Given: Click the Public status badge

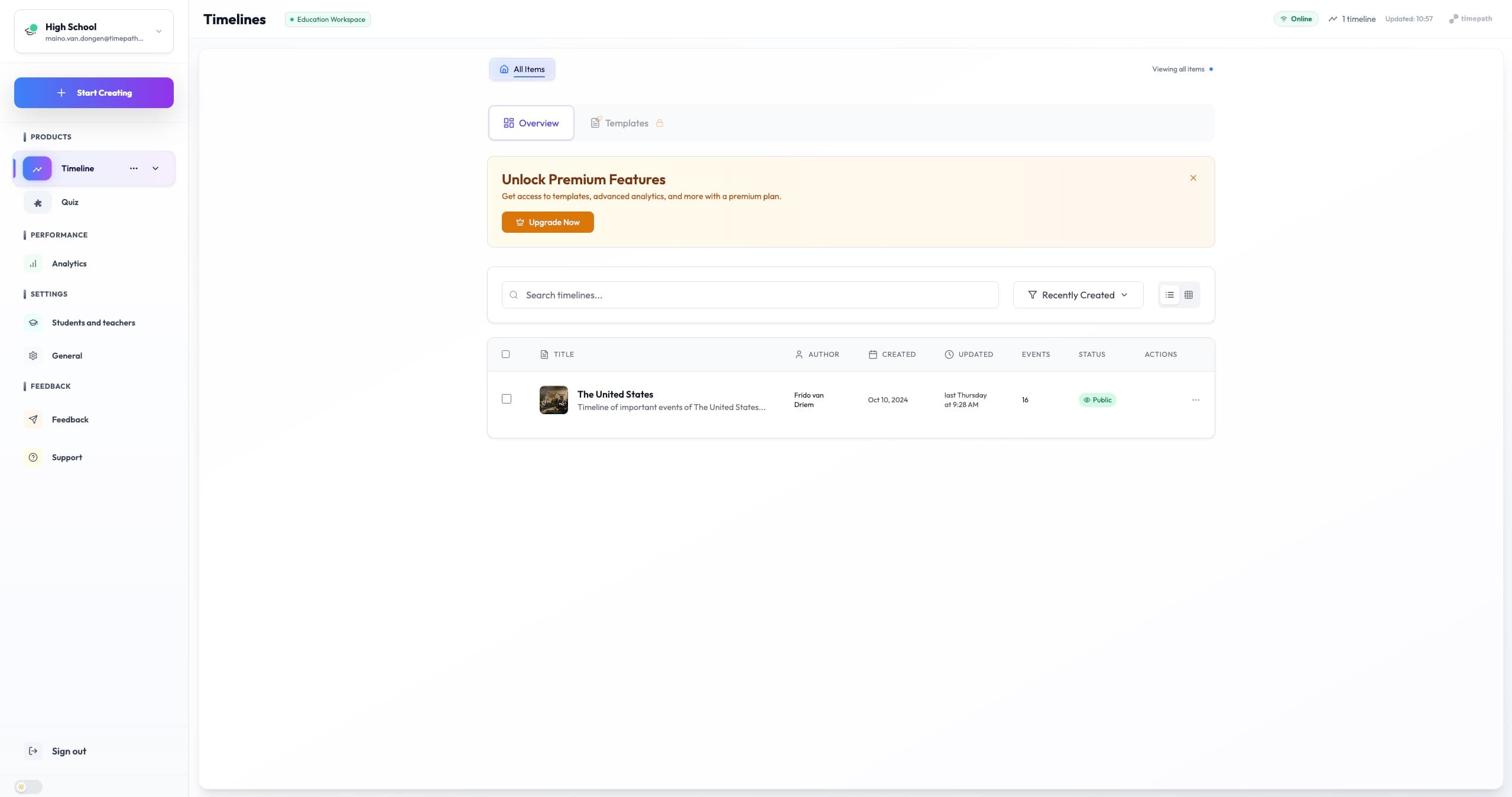Looking at the screenshot, I should [1097, 400].
